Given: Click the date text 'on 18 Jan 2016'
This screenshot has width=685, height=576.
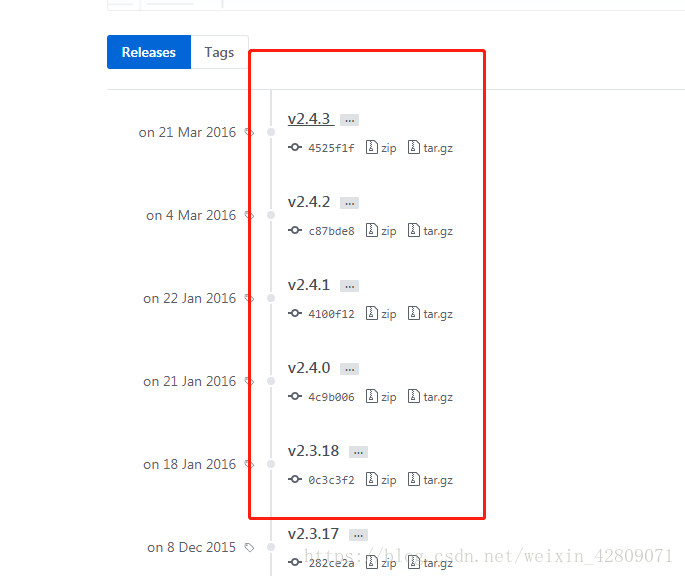Looking at the screenshot, I should tap(190, 464).
